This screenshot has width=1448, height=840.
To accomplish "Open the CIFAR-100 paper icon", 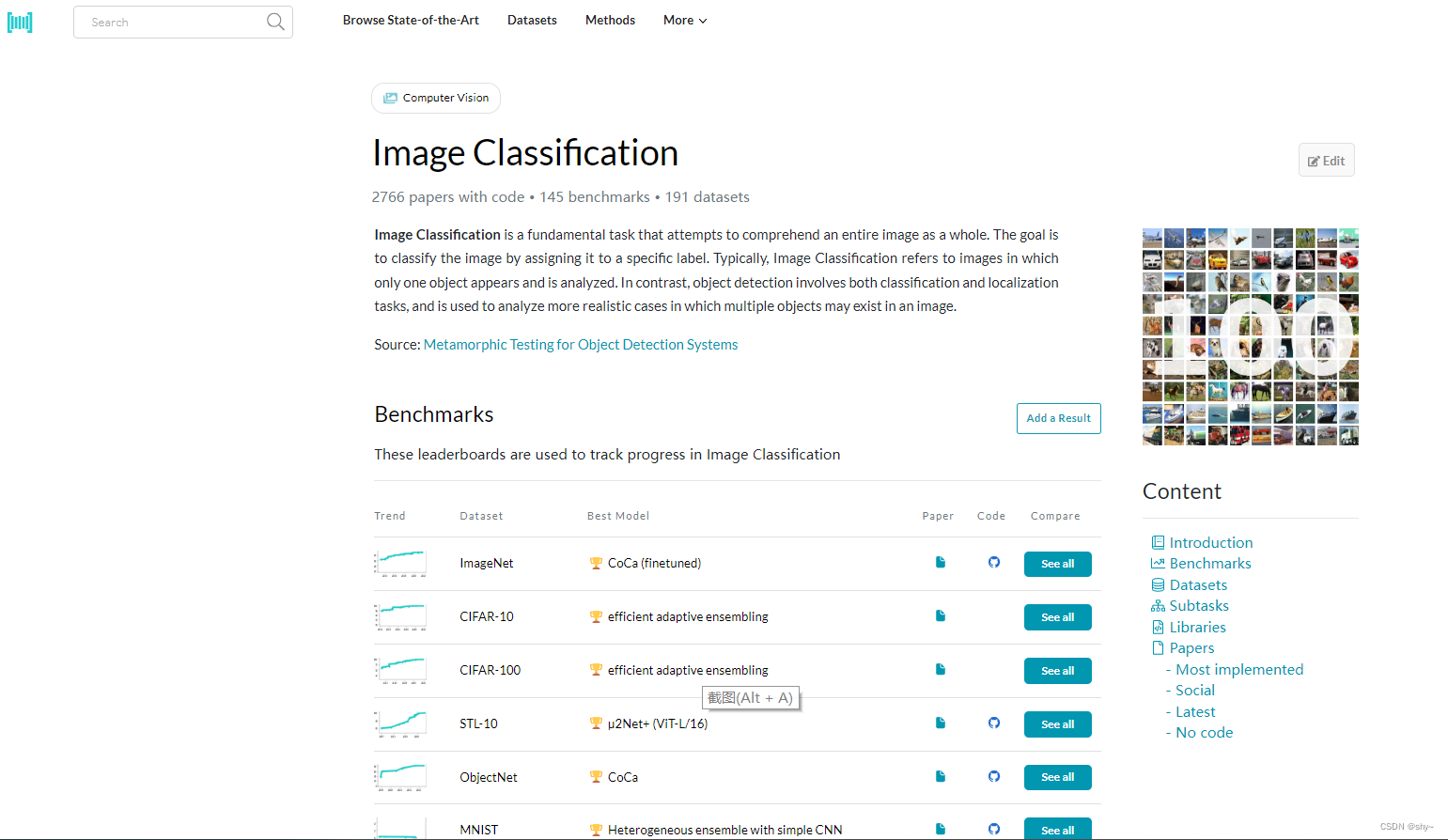I will (x=941, y=669).
